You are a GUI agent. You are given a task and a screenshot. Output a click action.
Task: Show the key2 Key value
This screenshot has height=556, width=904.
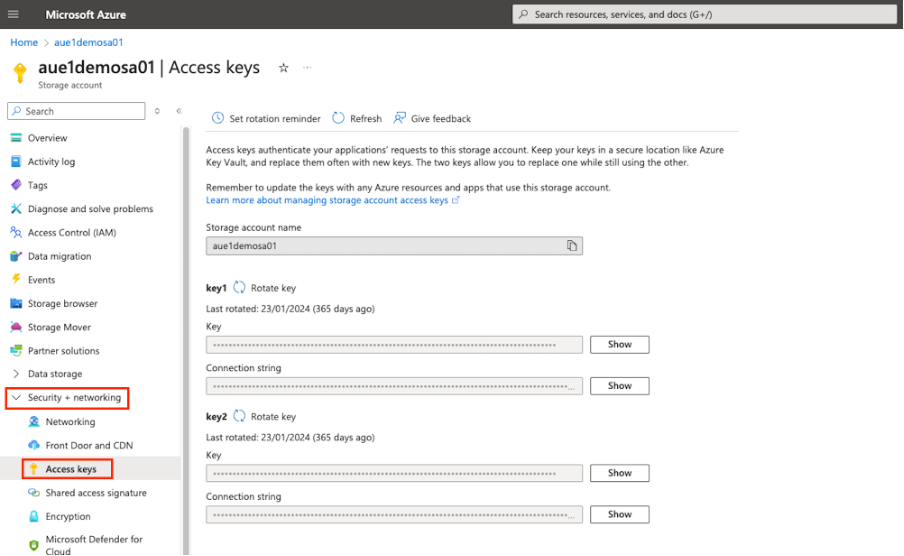click(619, 473)
